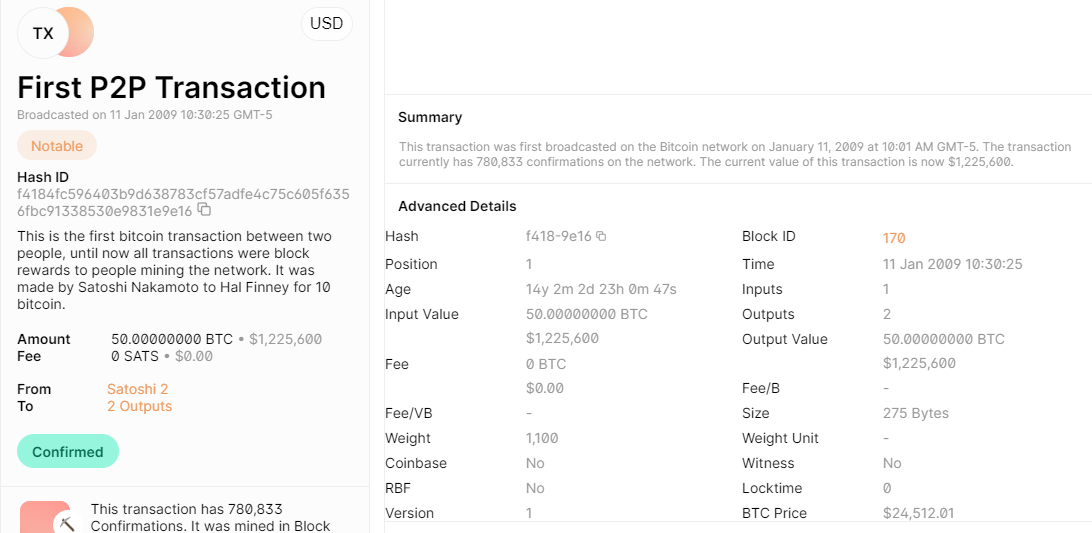Copy the short hash f418-9e16
The image size is (1092, 533).
click(601, 236)
